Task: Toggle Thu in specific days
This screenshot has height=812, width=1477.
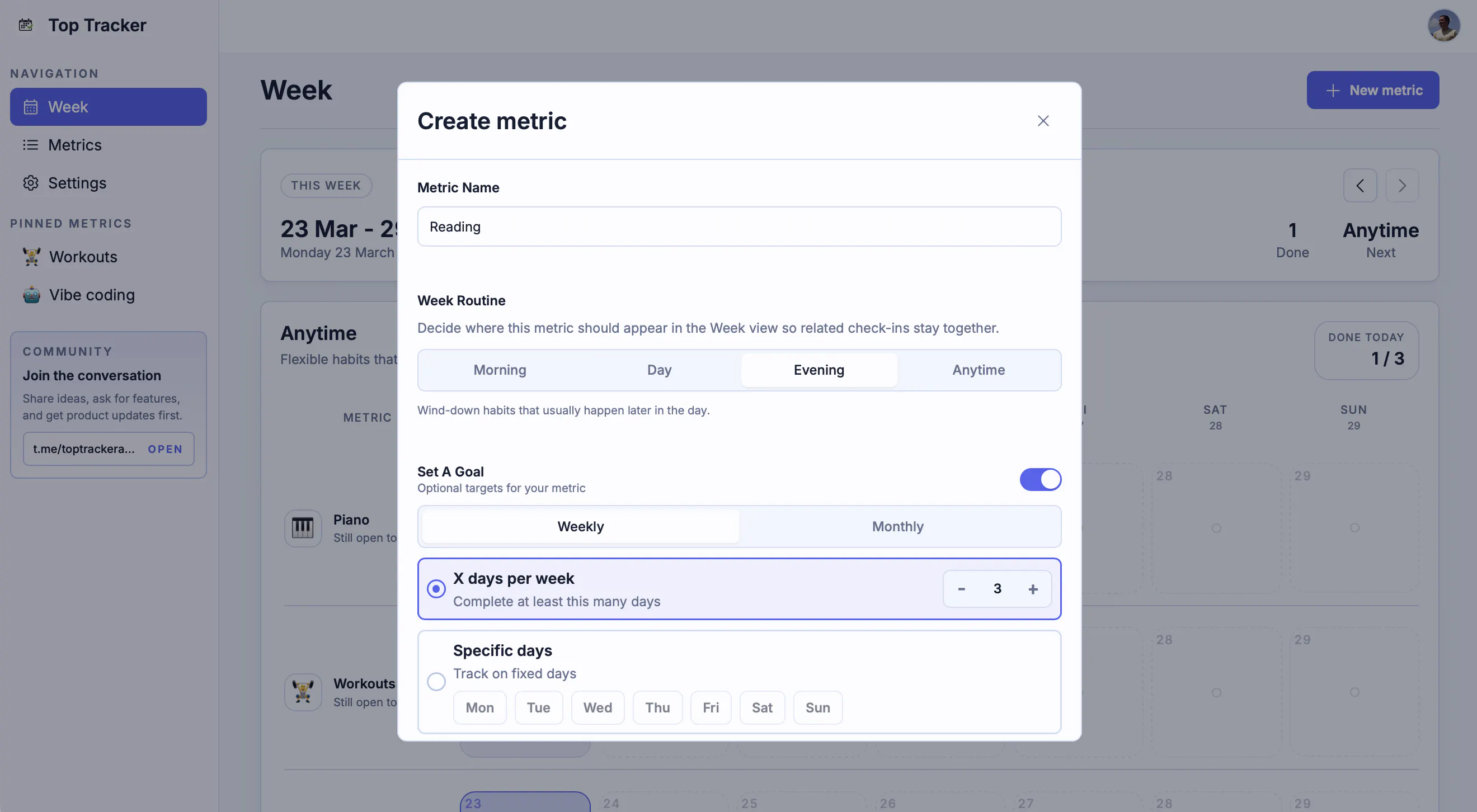Action: coord(657,708)
